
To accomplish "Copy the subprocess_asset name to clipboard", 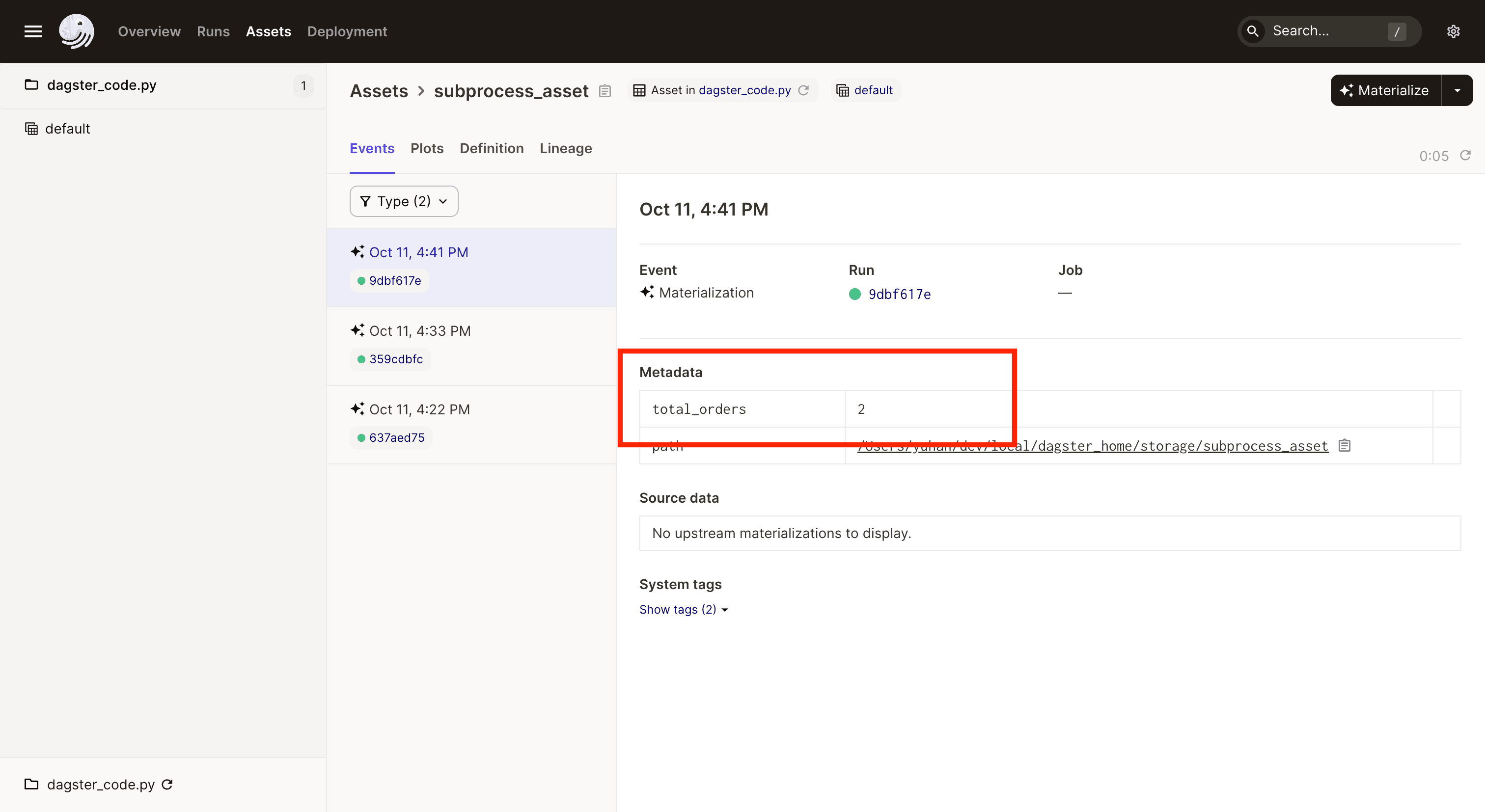I will point(605,90).
